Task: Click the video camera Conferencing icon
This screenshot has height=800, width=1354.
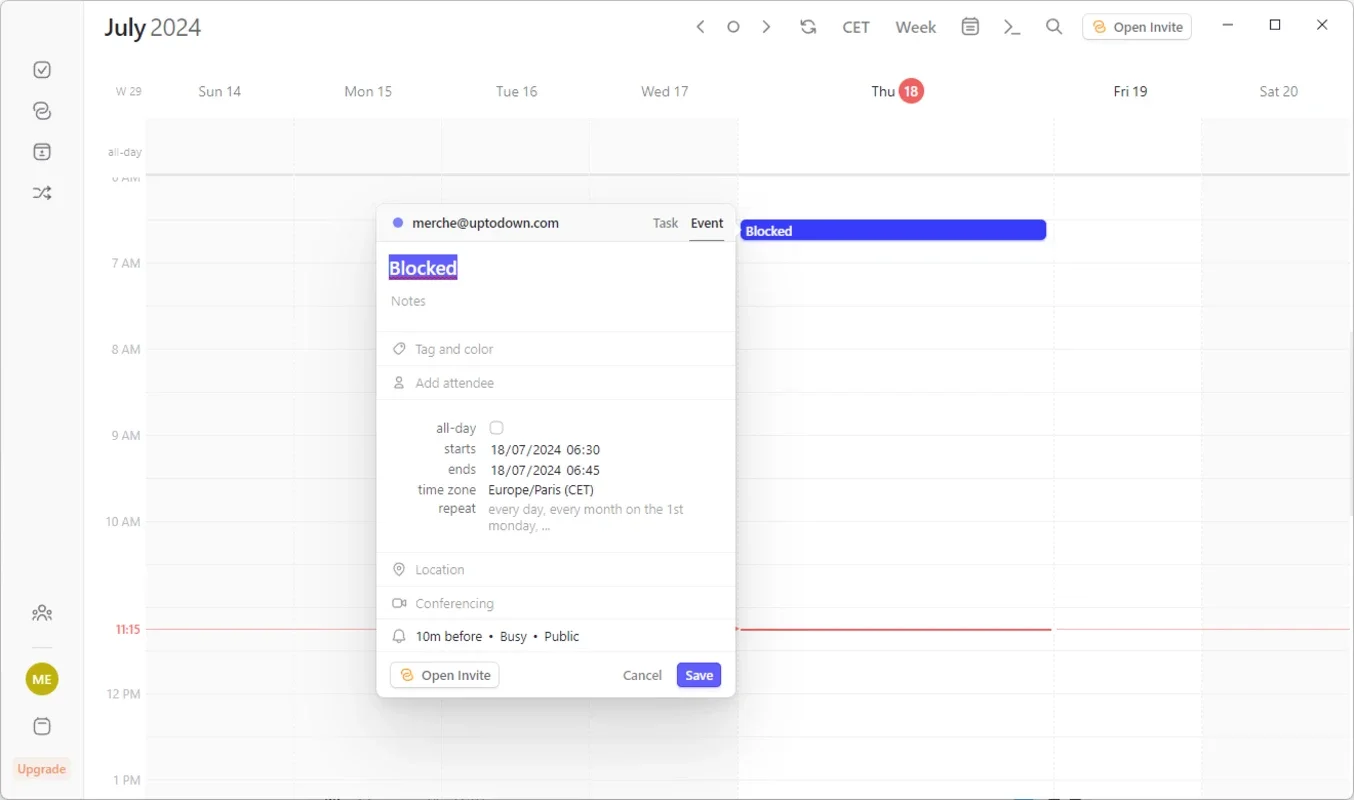Action: click(399, 603)
